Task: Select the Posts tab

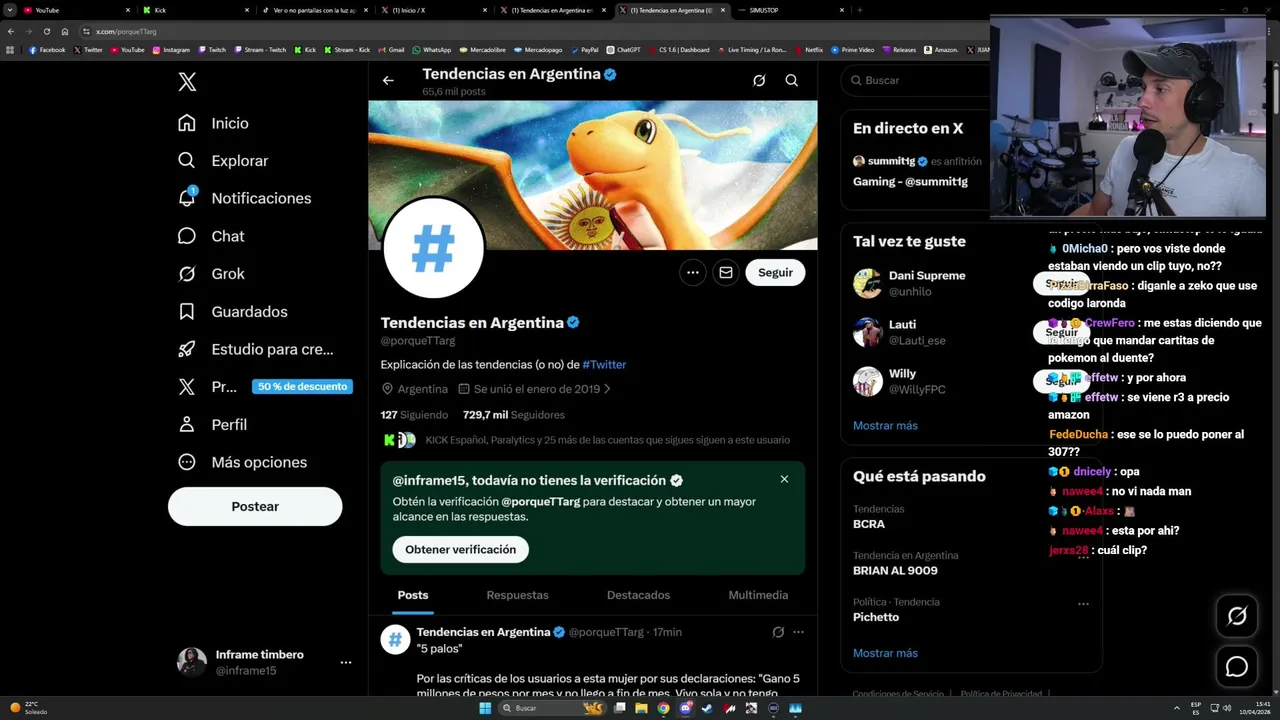Action: [413, 595]
